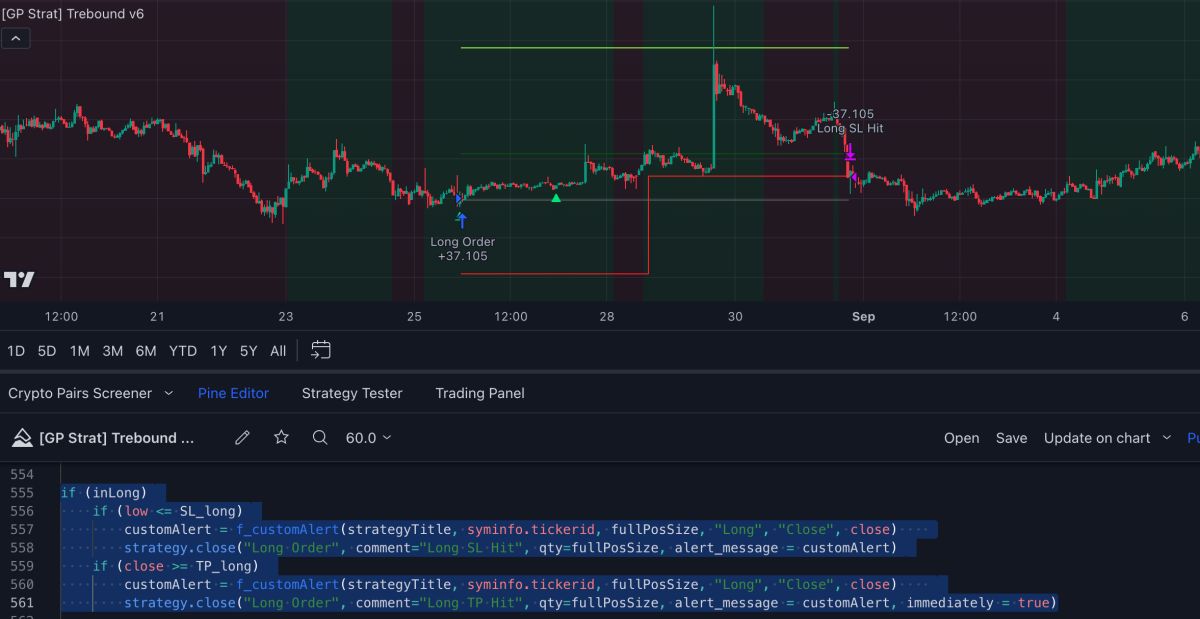Open the script name GP Strat Trebound title
The height and width of the screenshot is (619, 1200).
pyautogui.click(x=116, y=438)
